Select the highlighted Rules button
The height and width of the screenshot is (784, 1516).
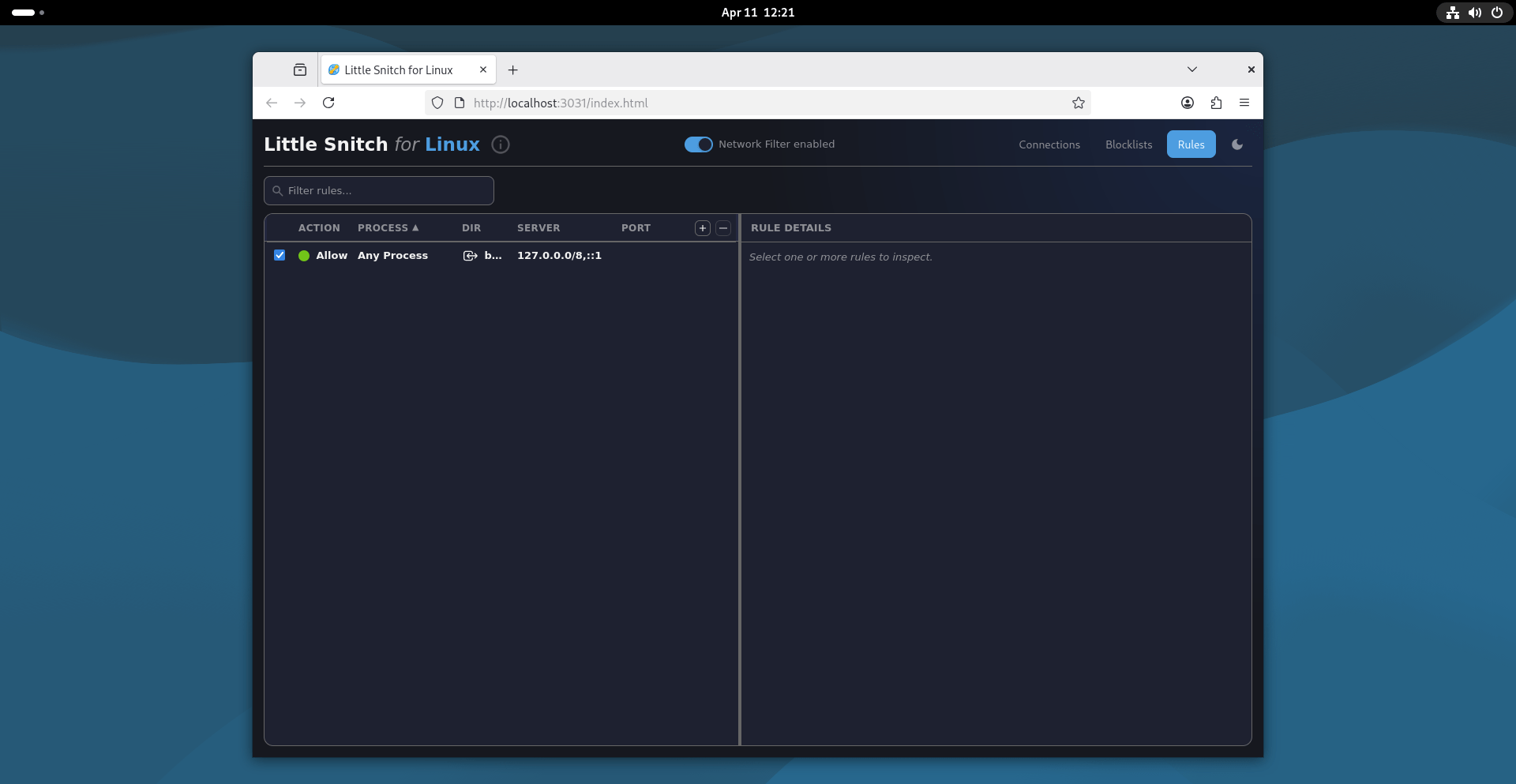click(x=1191, y=144)
